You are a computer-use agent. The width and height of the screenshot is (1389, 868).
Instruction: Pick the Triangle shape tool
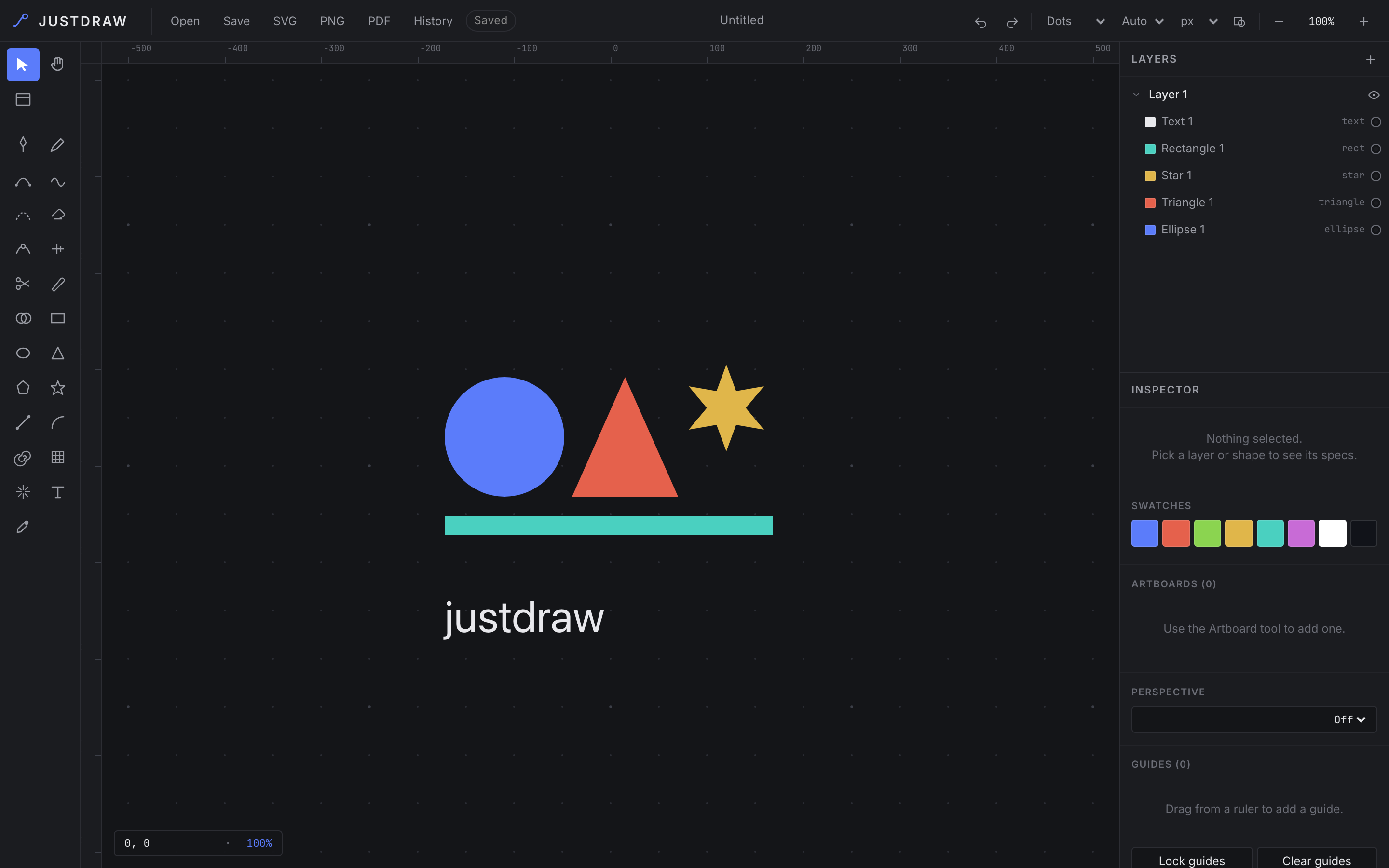click(57, 353)
